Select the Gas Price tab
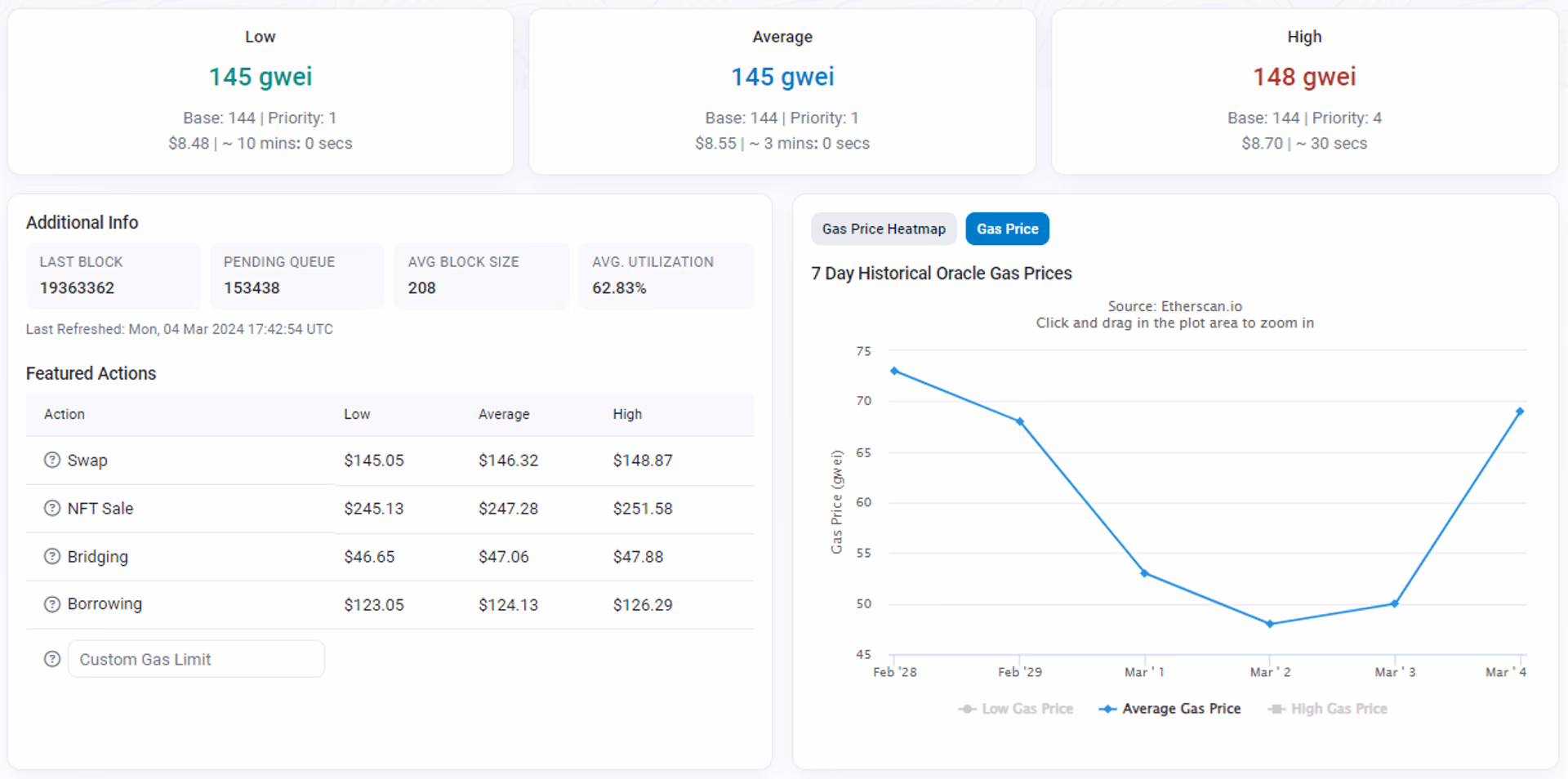The height and width of the screenshot is (779, 1568). point(1007,229)
